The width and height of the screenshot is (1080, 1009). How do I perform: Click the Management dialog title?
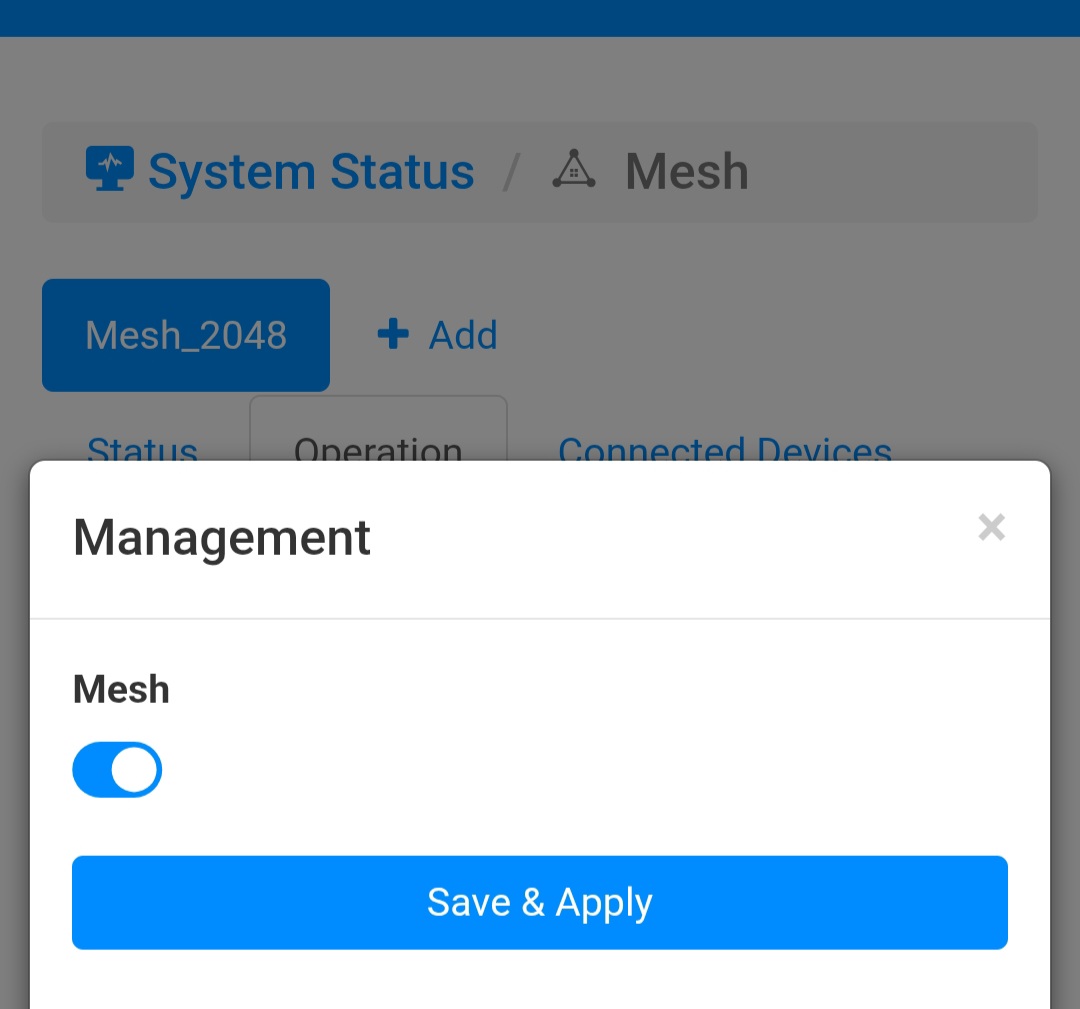tap(222, 537)
